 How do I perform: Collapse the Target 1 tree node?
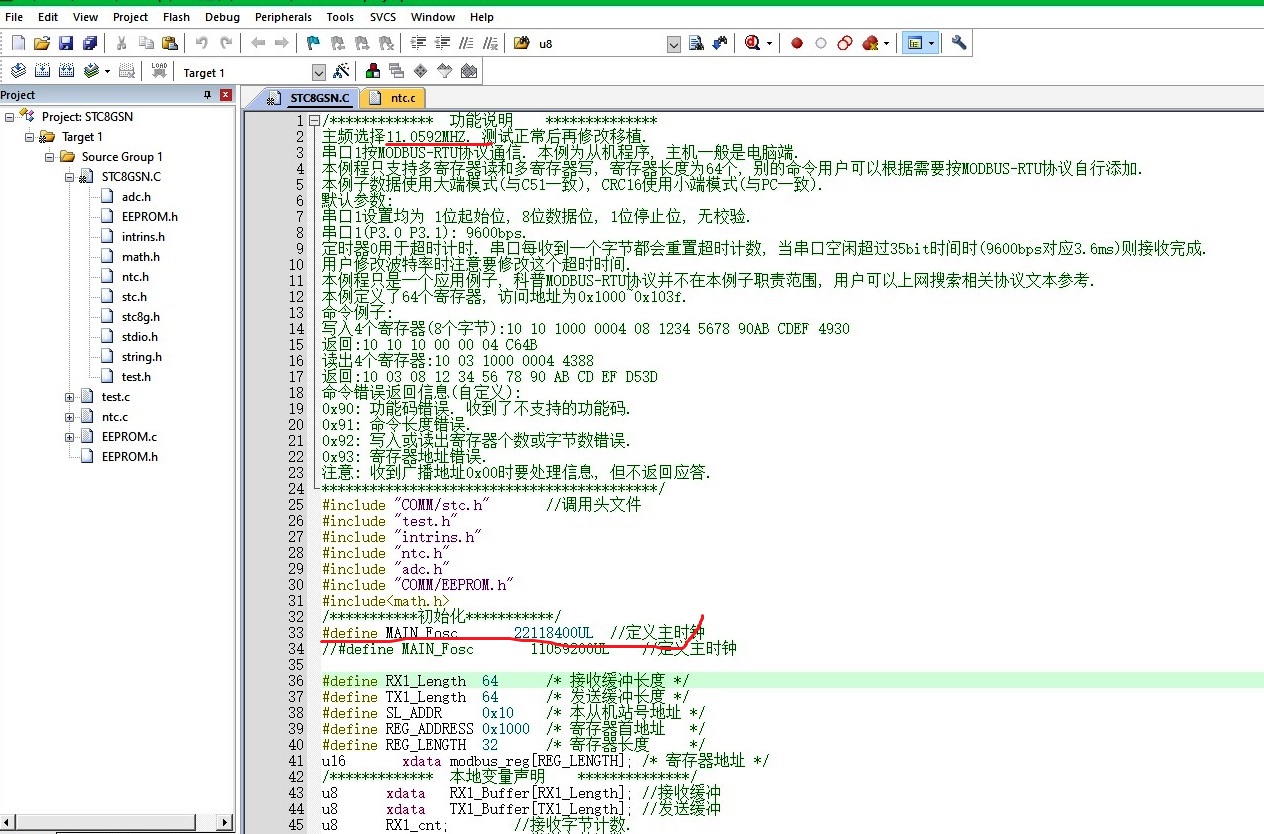[x=29, y=137]
